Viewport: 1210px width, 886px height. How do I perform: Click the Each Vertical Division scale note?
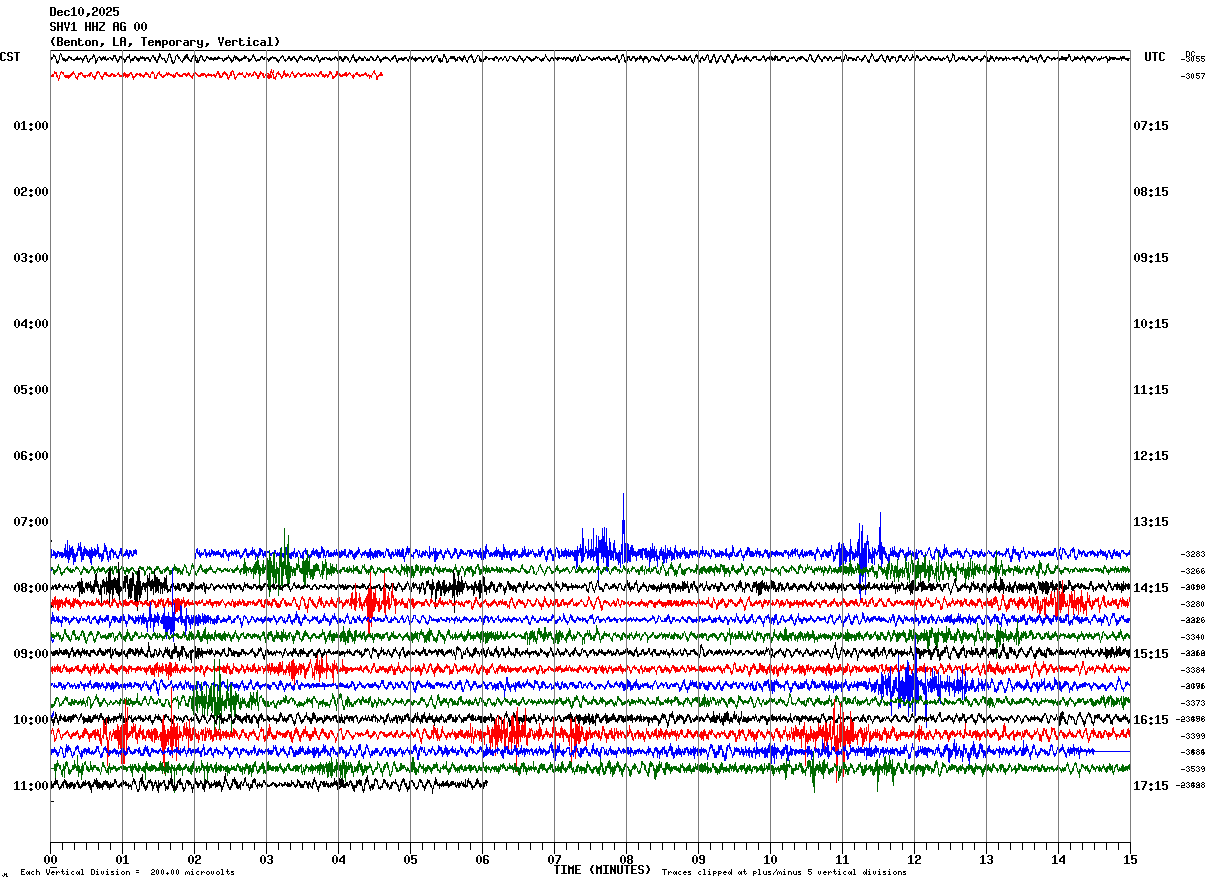127,872
